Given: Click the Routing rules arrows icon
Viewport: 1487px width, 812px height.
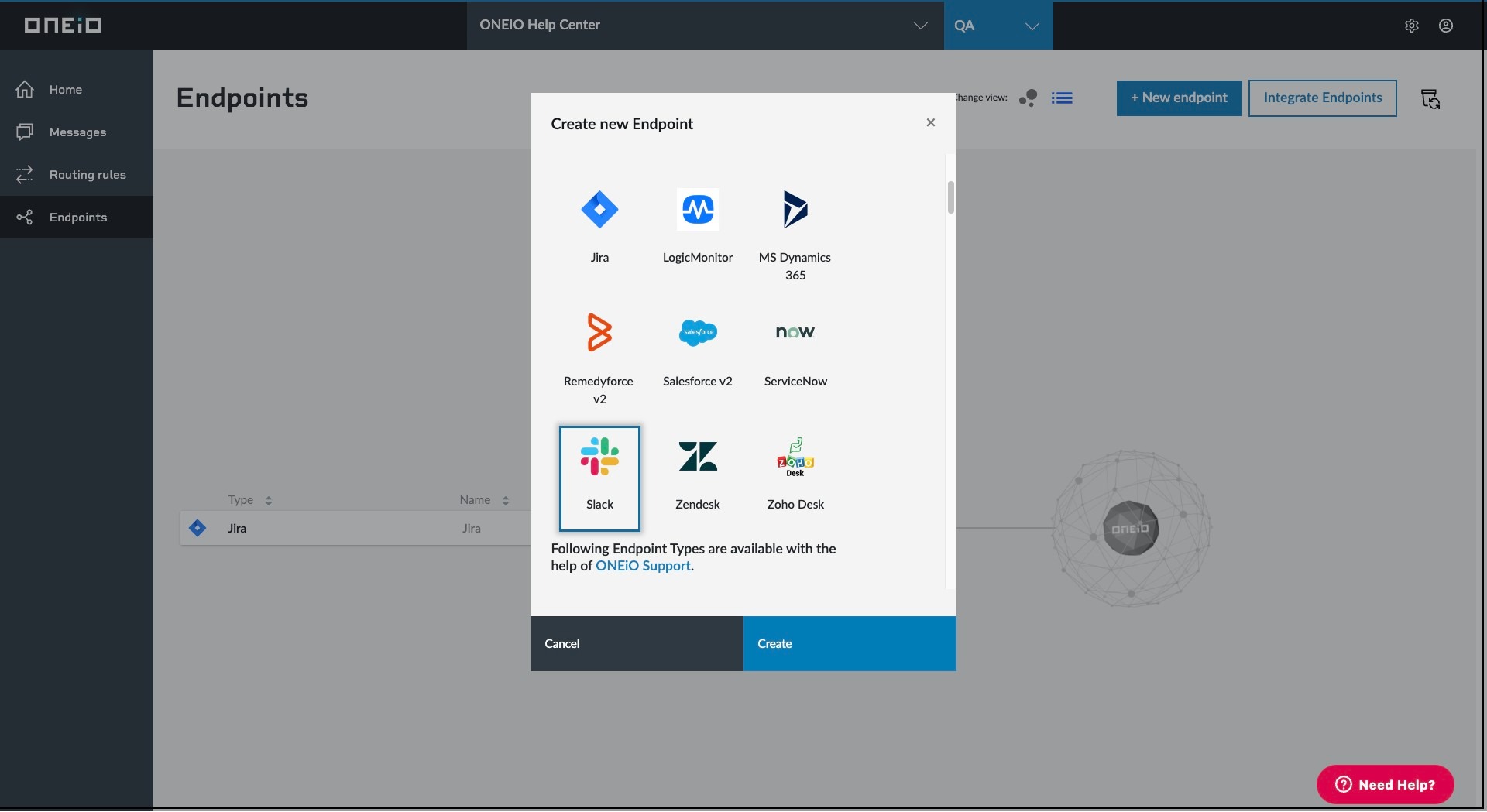Looking at the screenshot, I should [x=25, y=174].
